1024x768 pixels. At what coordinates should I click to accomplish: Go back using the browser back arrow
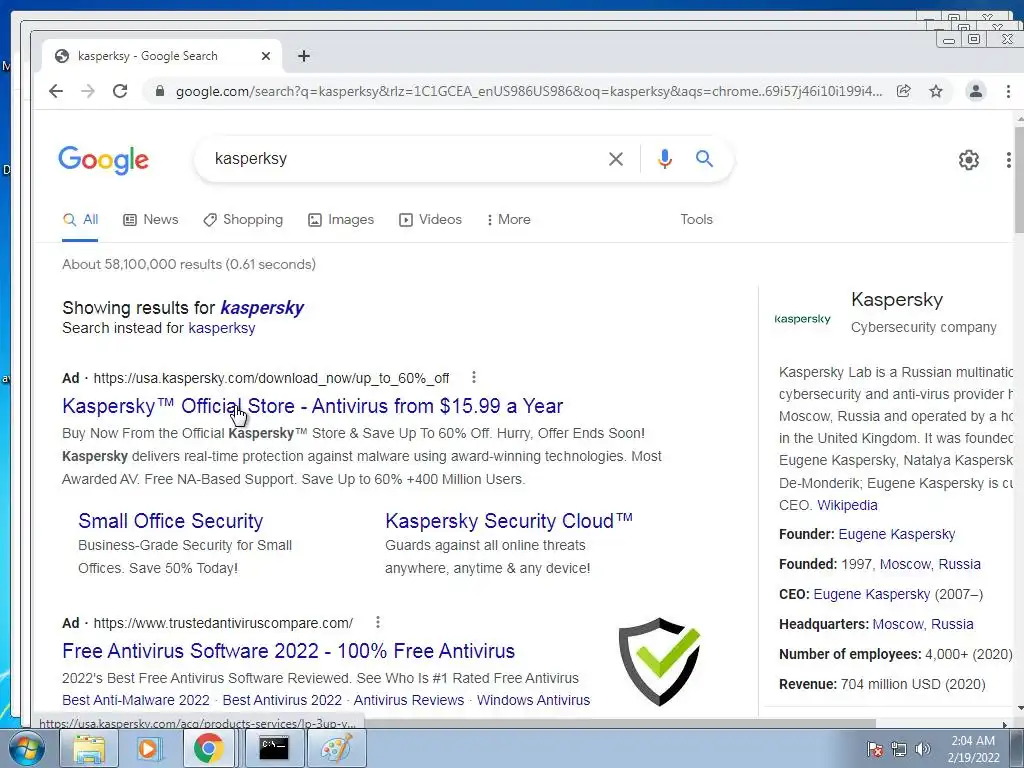point(56,91)
